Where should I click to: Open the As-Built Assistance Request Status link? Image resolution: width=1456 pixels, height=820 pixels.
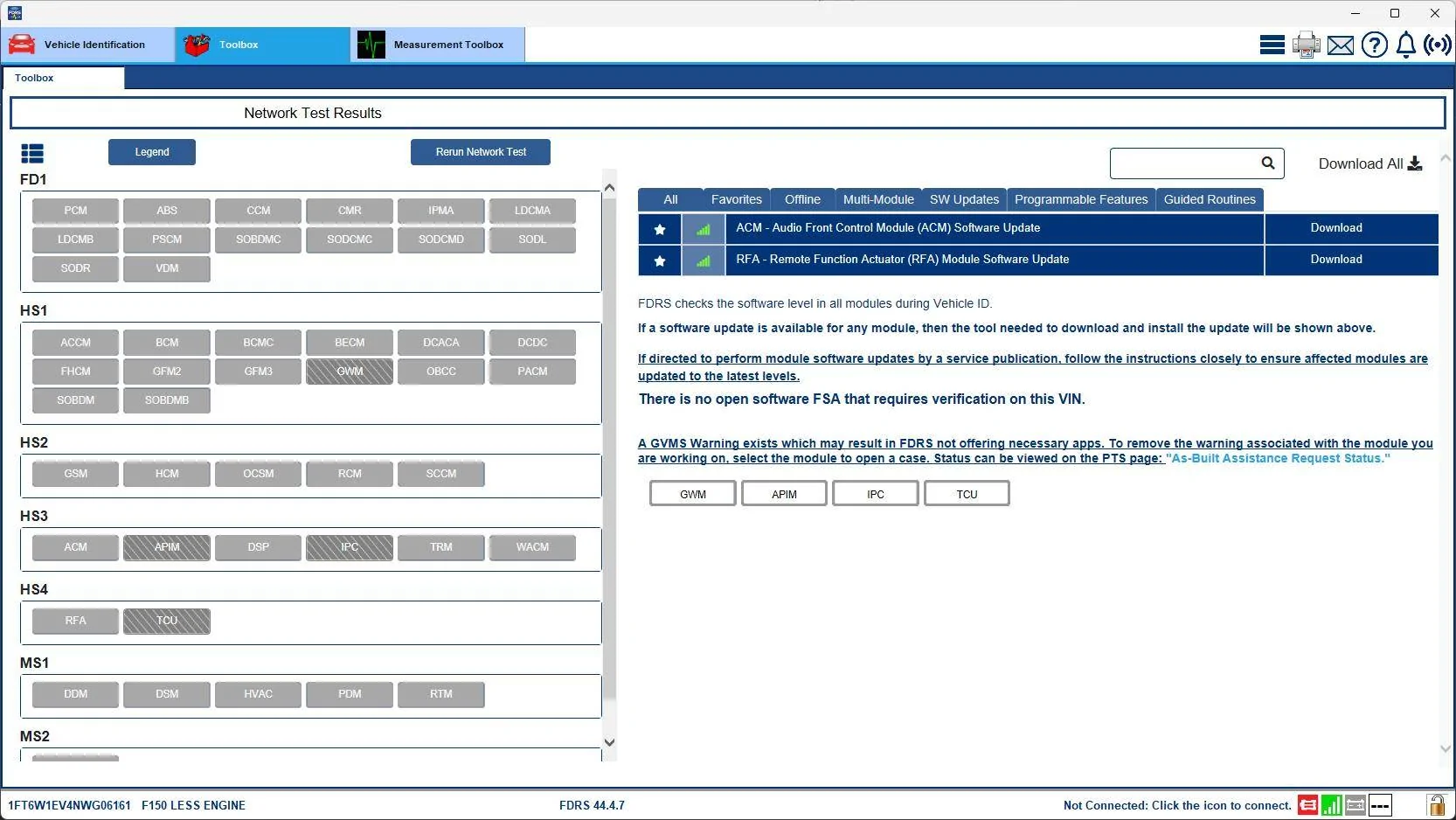[1278, 458]
